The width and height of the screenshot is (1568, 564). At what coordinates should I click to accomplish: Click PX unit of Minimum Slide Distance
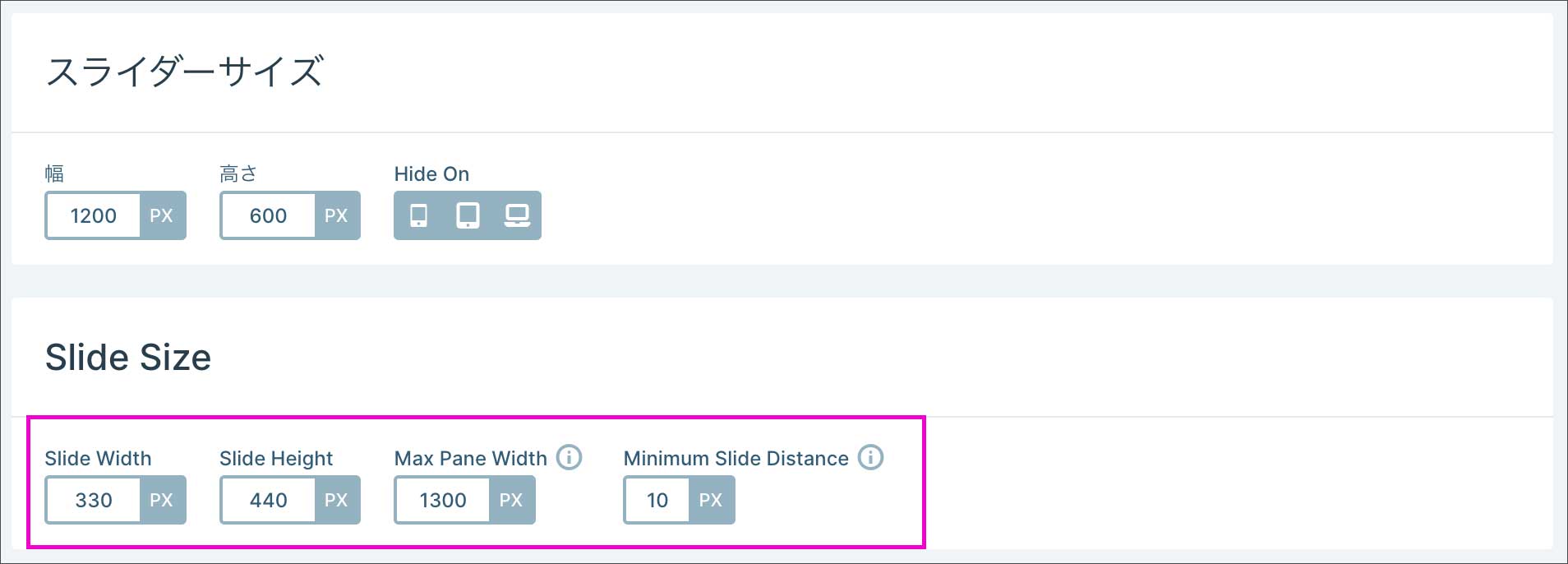(711, 500)
